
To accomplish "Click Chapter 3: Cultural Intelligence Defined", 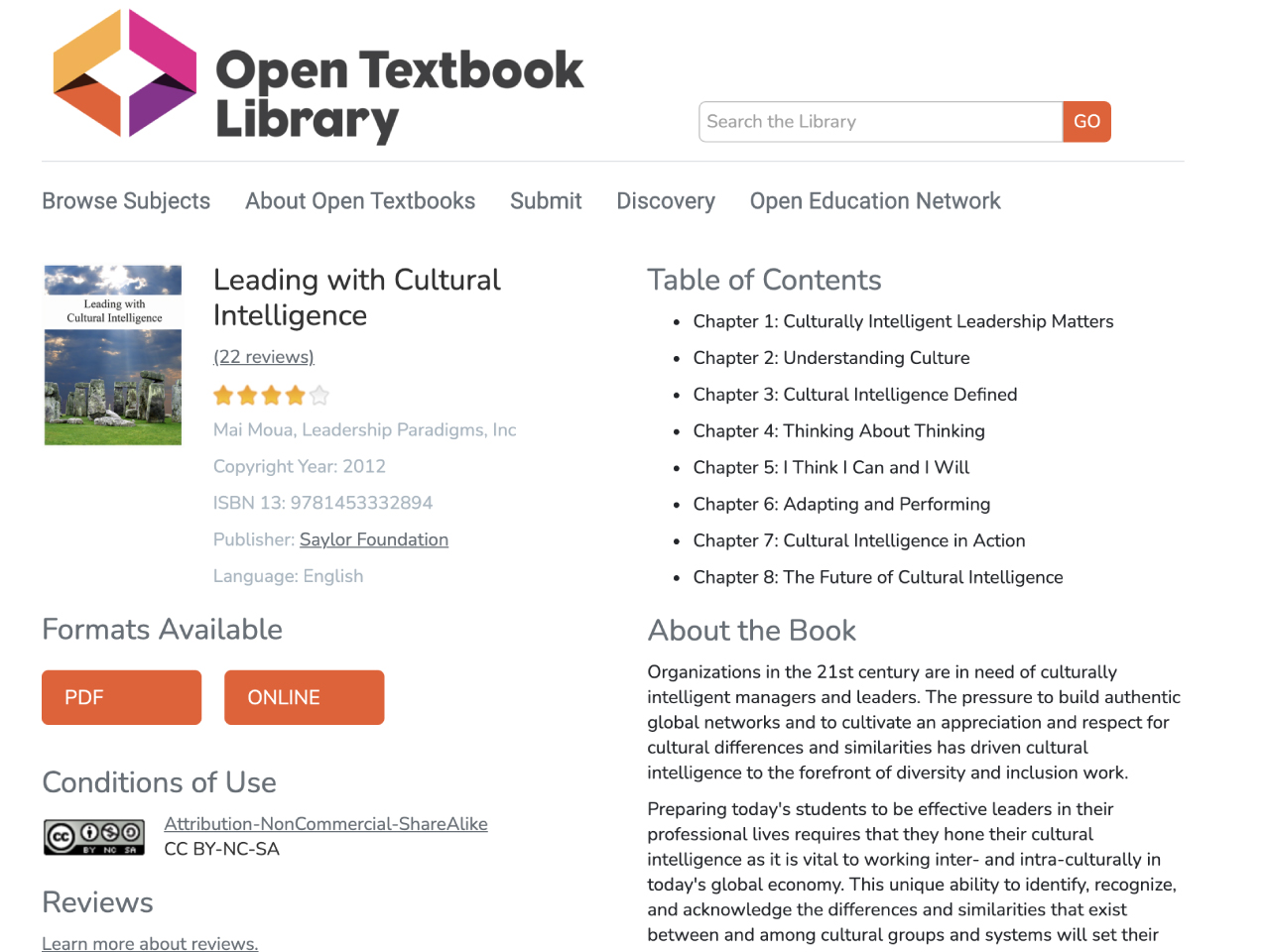I will click(855, 395).
